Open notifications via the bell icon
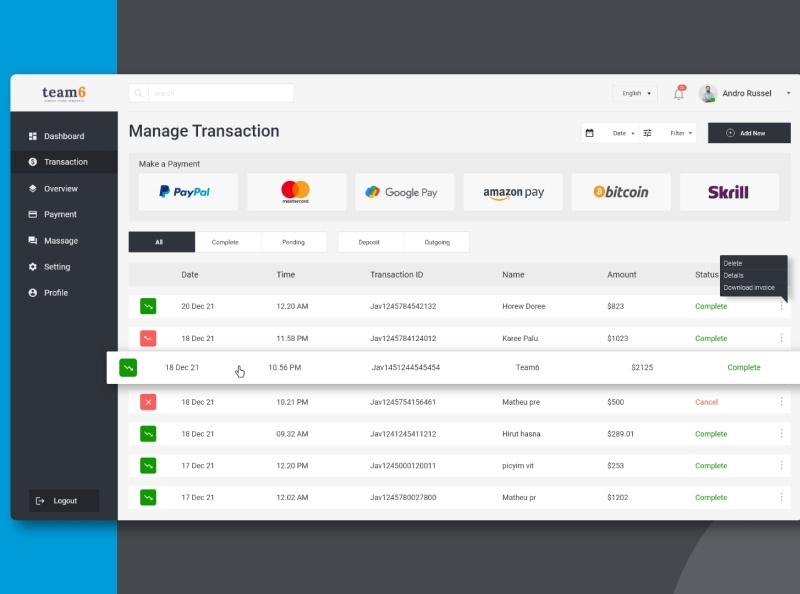 point(678,92)
